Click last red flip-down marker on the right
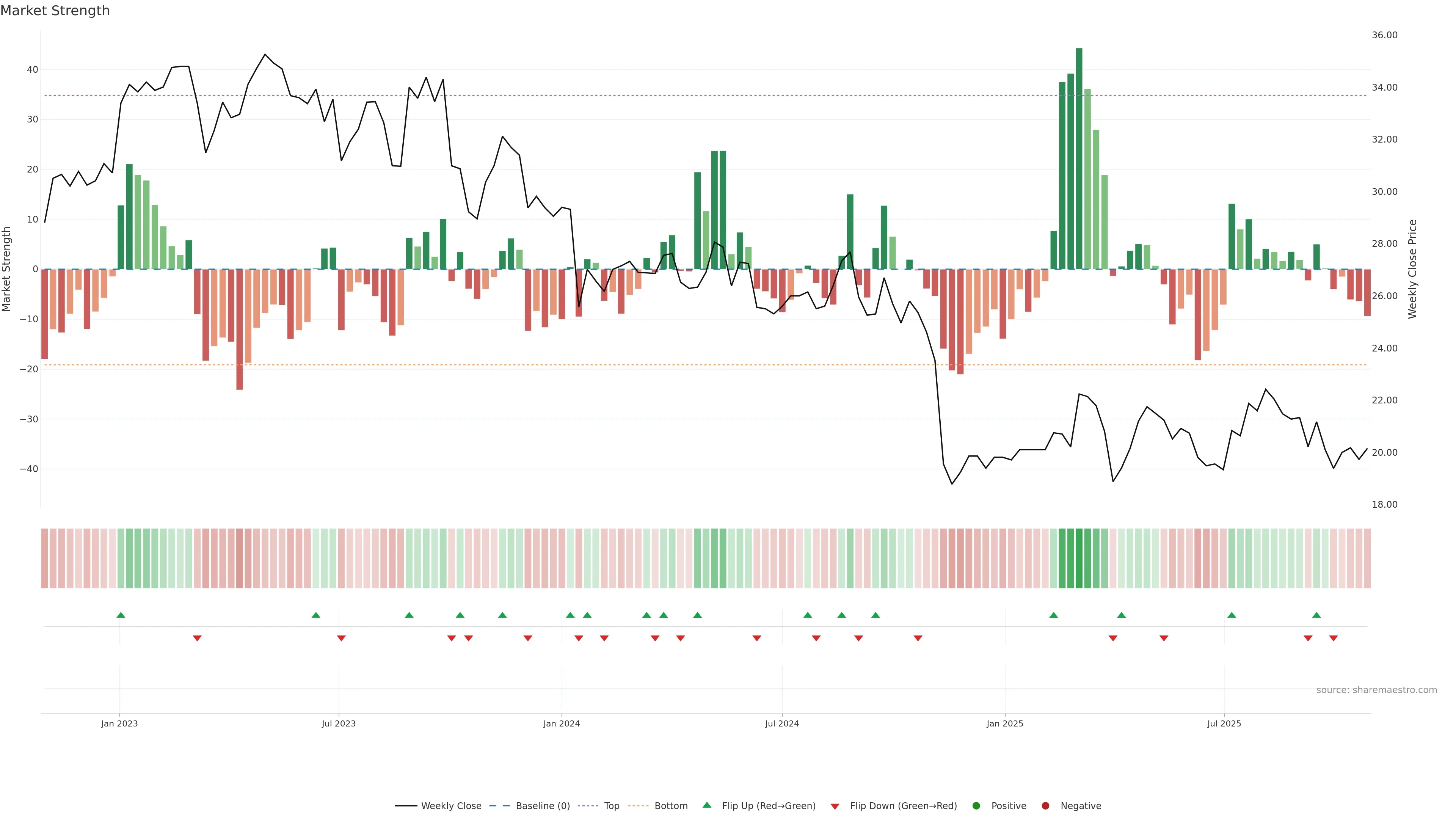Viewport: 1456px width, 819px height. coord(1334,638)
